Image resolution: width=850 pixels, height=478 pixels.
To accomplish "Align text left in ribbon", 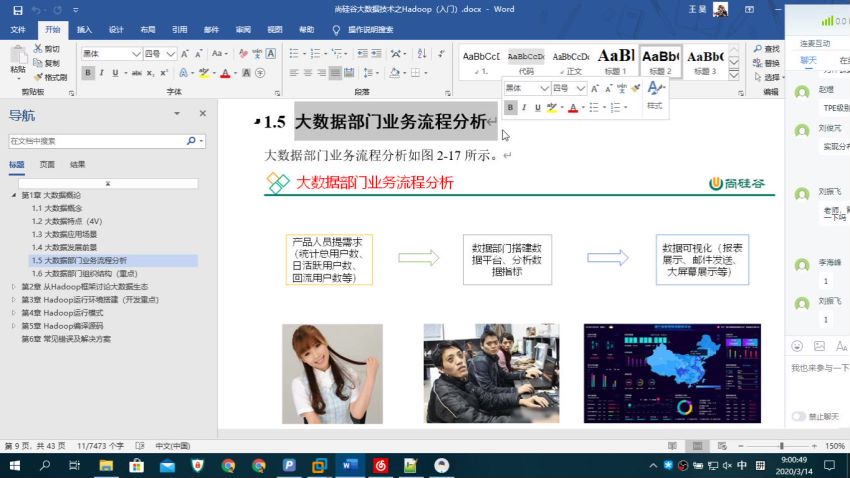I will pos(294,73).
